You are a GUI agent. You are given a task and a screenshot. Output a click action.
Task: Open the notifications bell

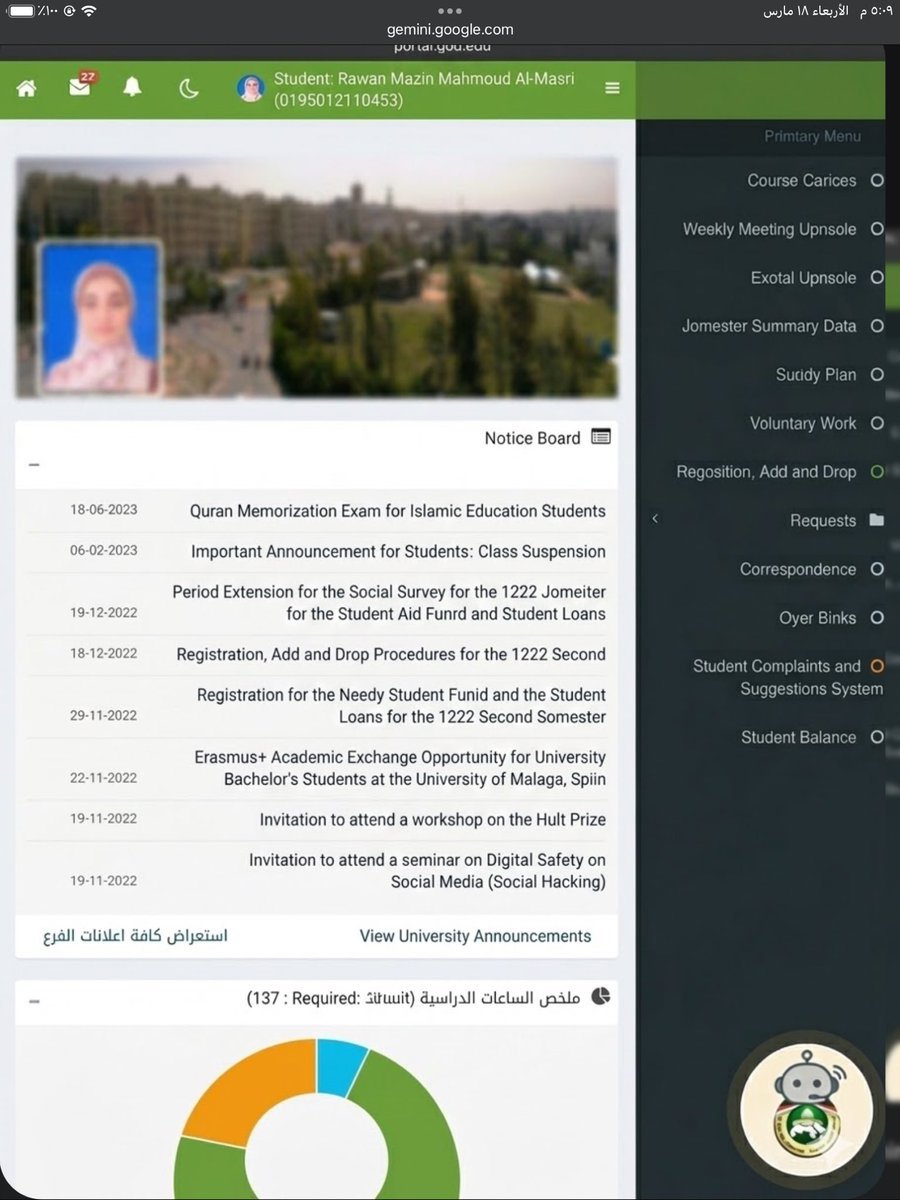point(132,88)
